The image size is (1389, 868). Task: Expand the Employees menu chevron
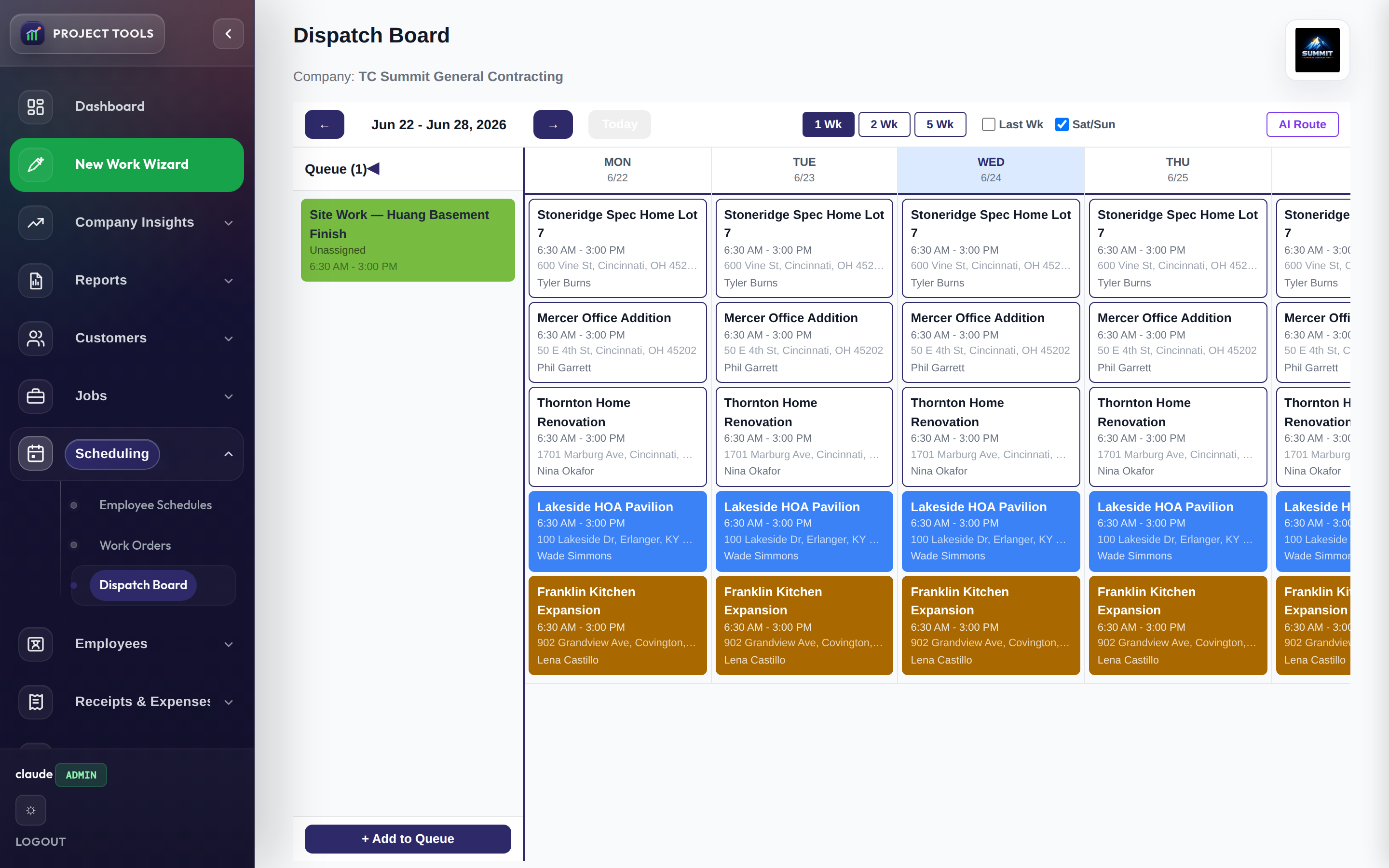(229, 644)
